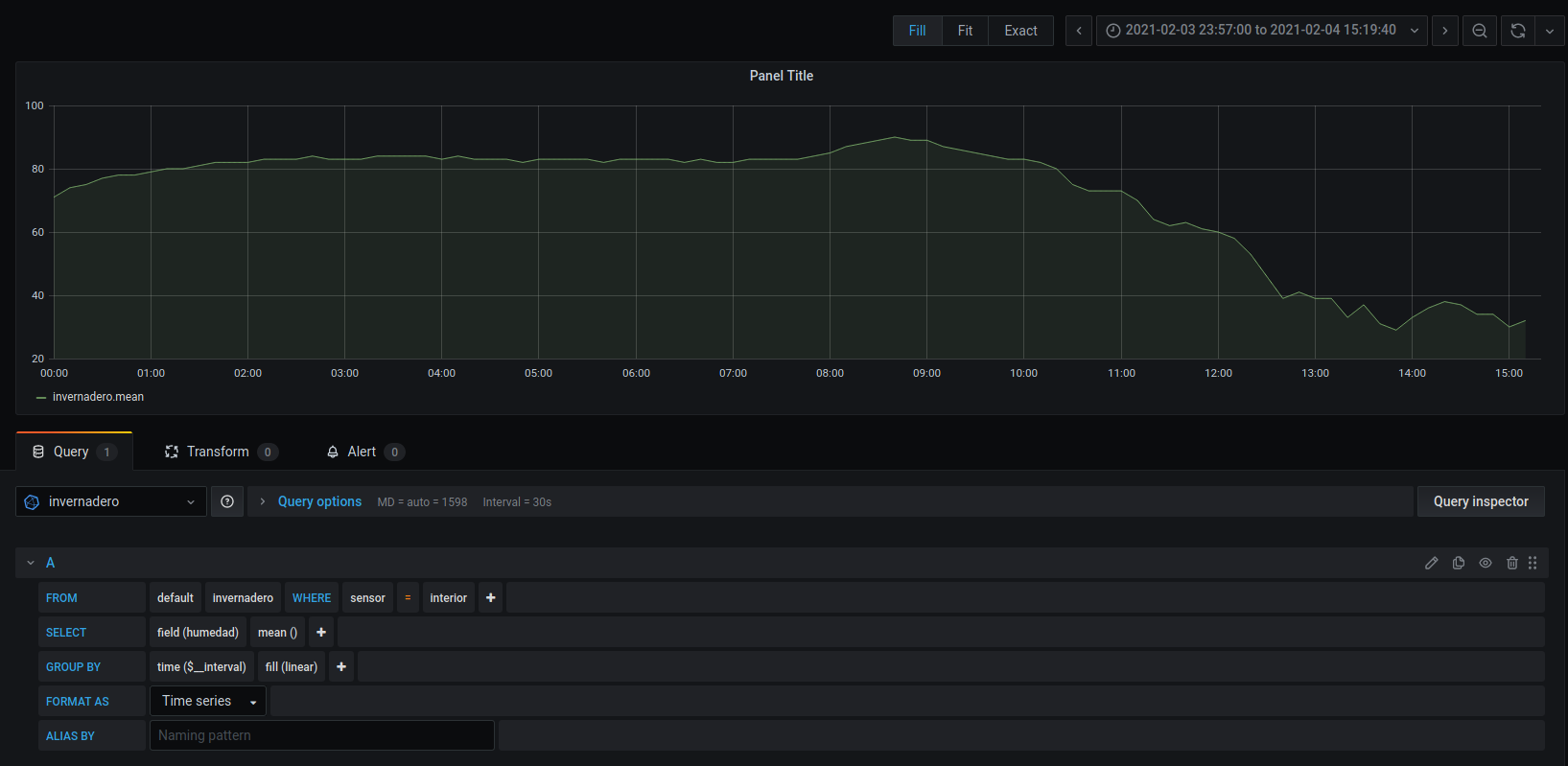Open the data source help icon
1568x766 pixels.
click(227, 501)
